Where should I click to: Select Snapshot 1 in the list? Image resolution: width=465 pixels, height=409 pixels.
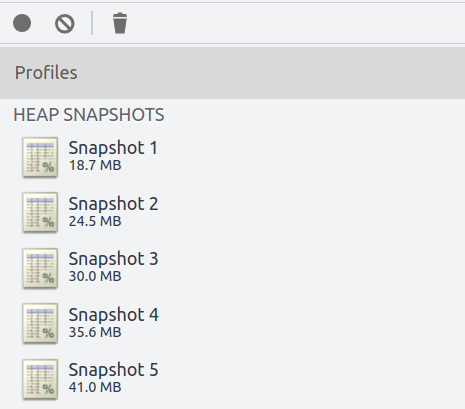click(x=232, y=157)
